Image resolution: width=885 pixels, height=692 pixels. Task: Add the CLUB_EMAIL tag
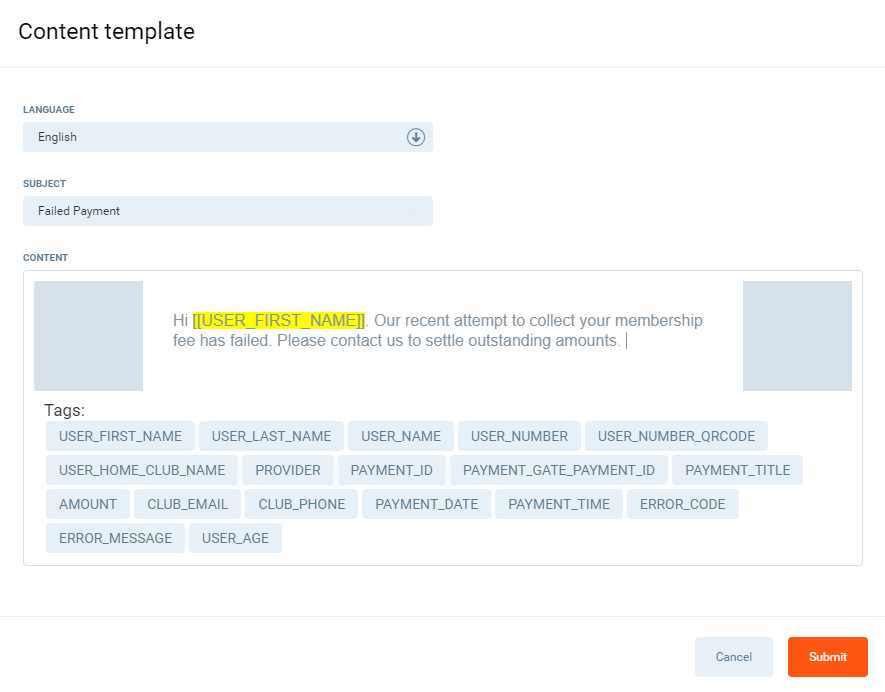click(x=188, y=504)
